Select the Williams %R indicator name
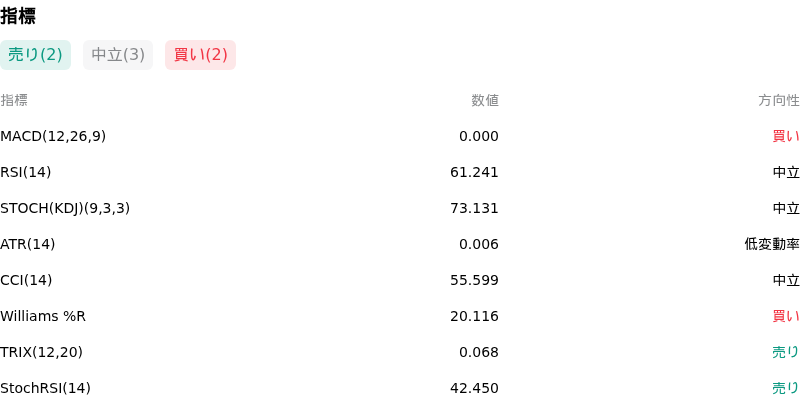 43,316
